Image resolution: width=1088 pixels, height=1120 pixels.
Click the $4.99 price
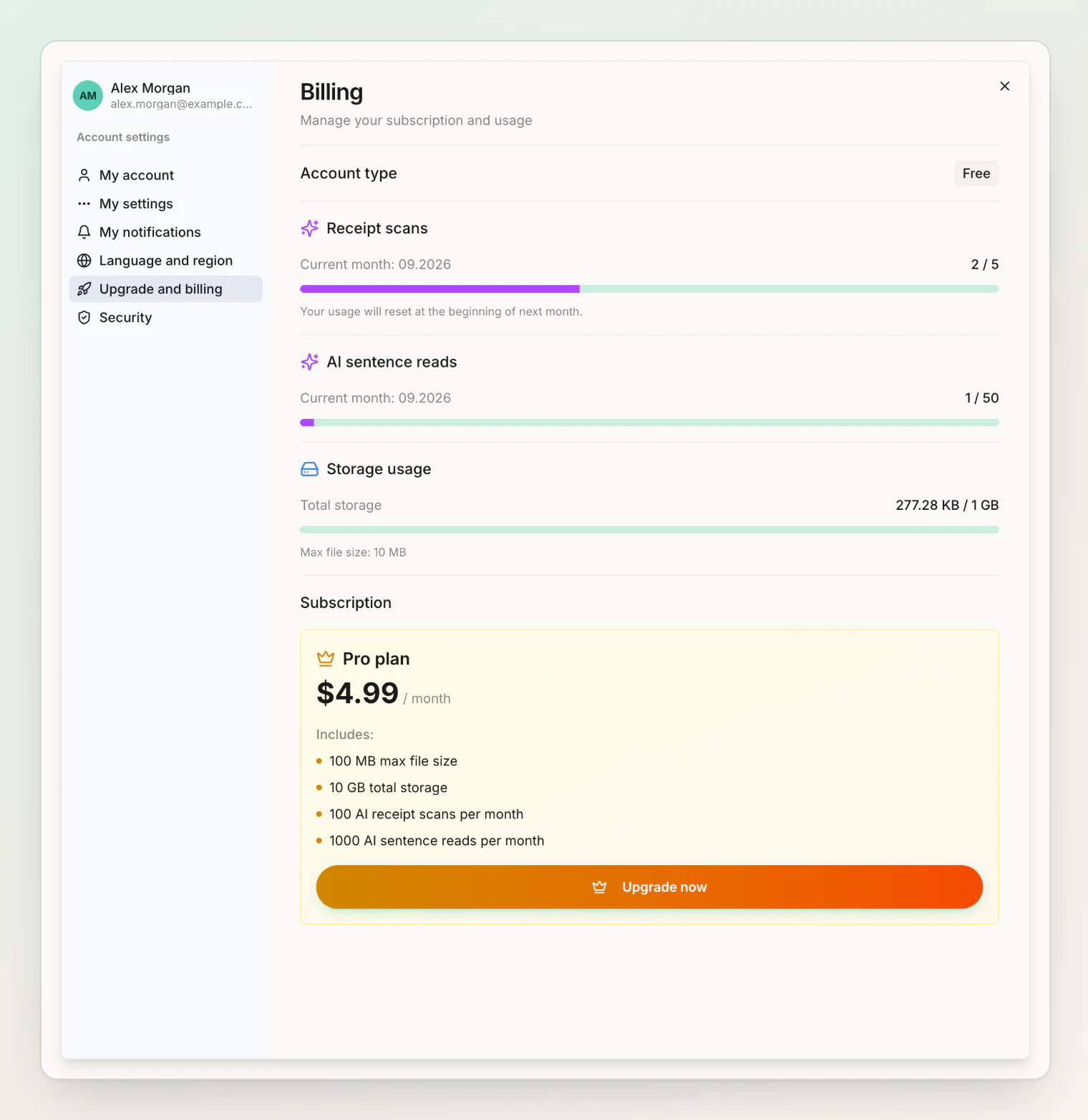coord(357,692)
